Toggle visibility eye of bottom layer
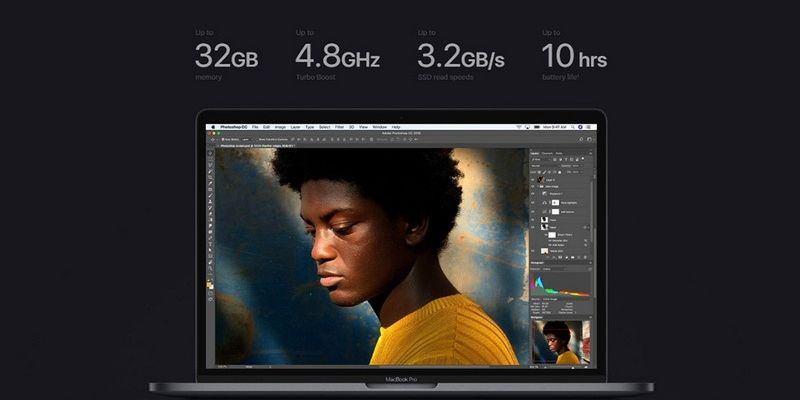 533,251
